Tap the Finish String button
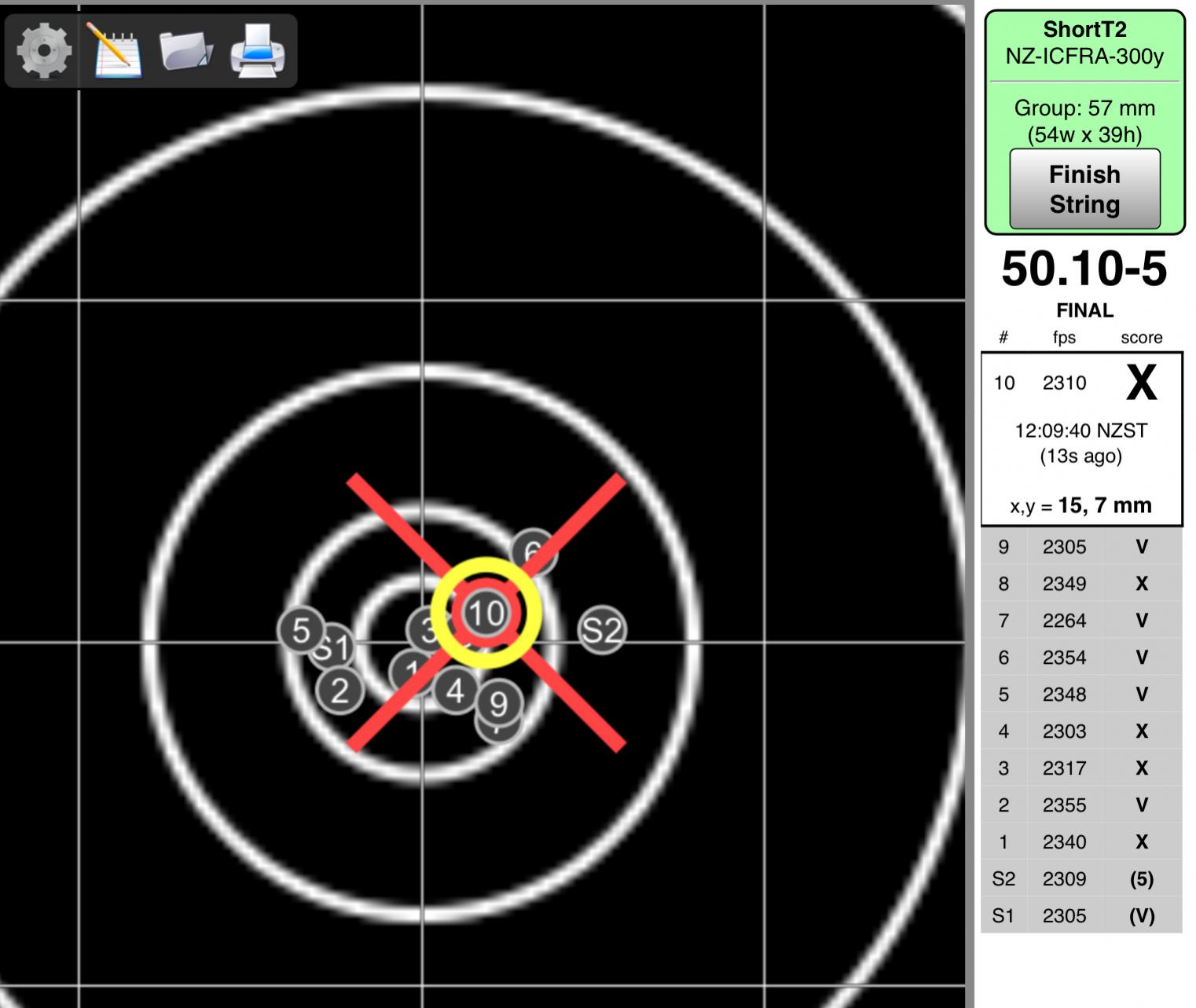This screenshot has height=1008, width=1196. tap(1084, 189)
